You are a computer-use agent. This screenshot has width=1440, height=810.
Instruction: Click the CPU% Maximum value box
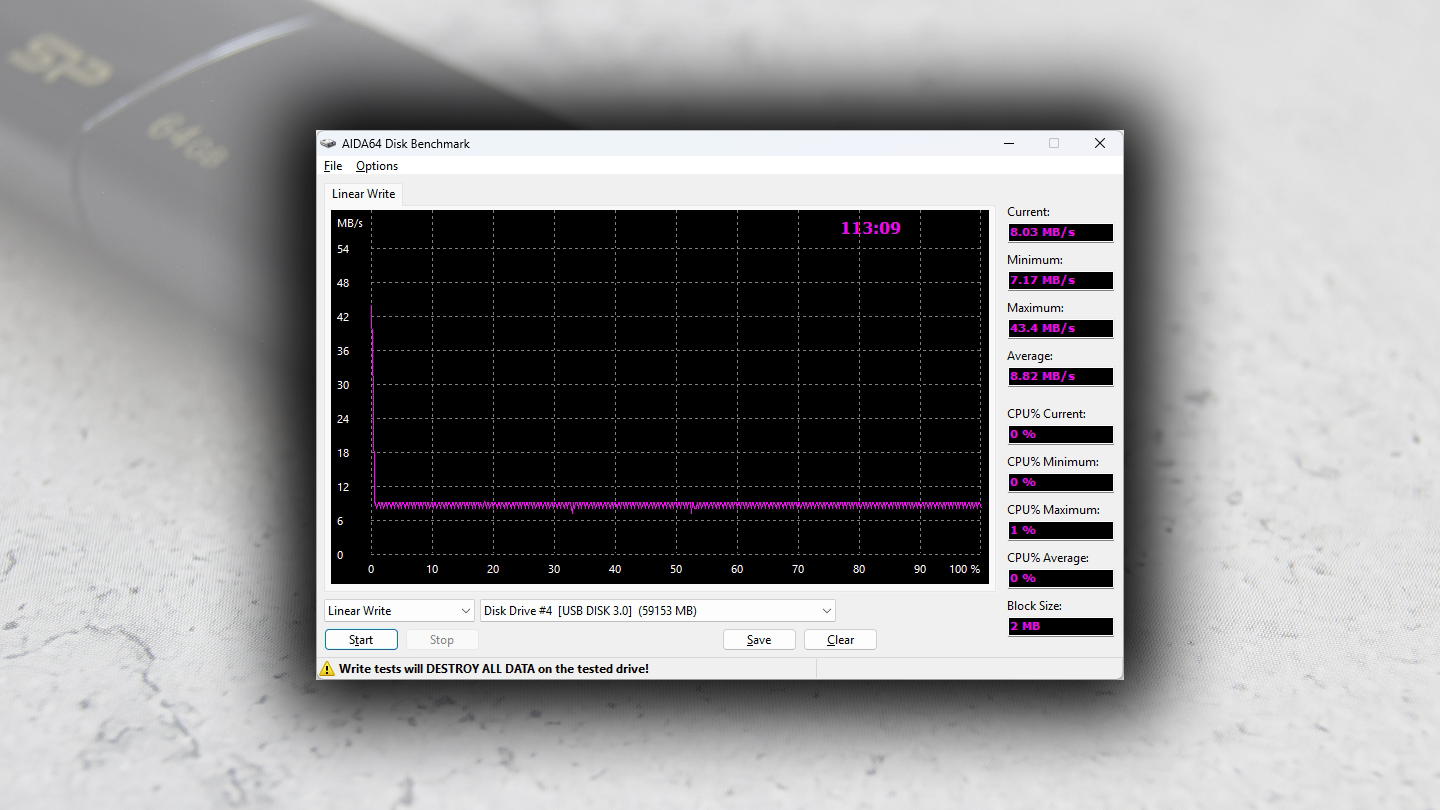[1059, 530]
